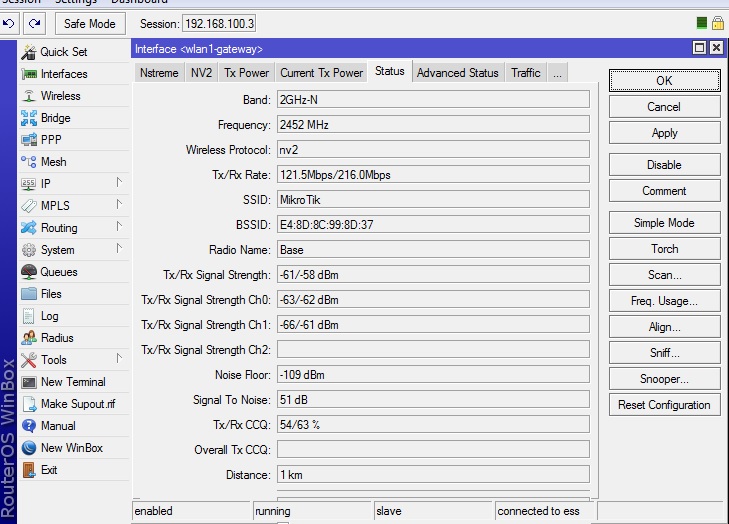The image size is (729, 524).
Task: Open the Scan... button
Action: (664, 275)
